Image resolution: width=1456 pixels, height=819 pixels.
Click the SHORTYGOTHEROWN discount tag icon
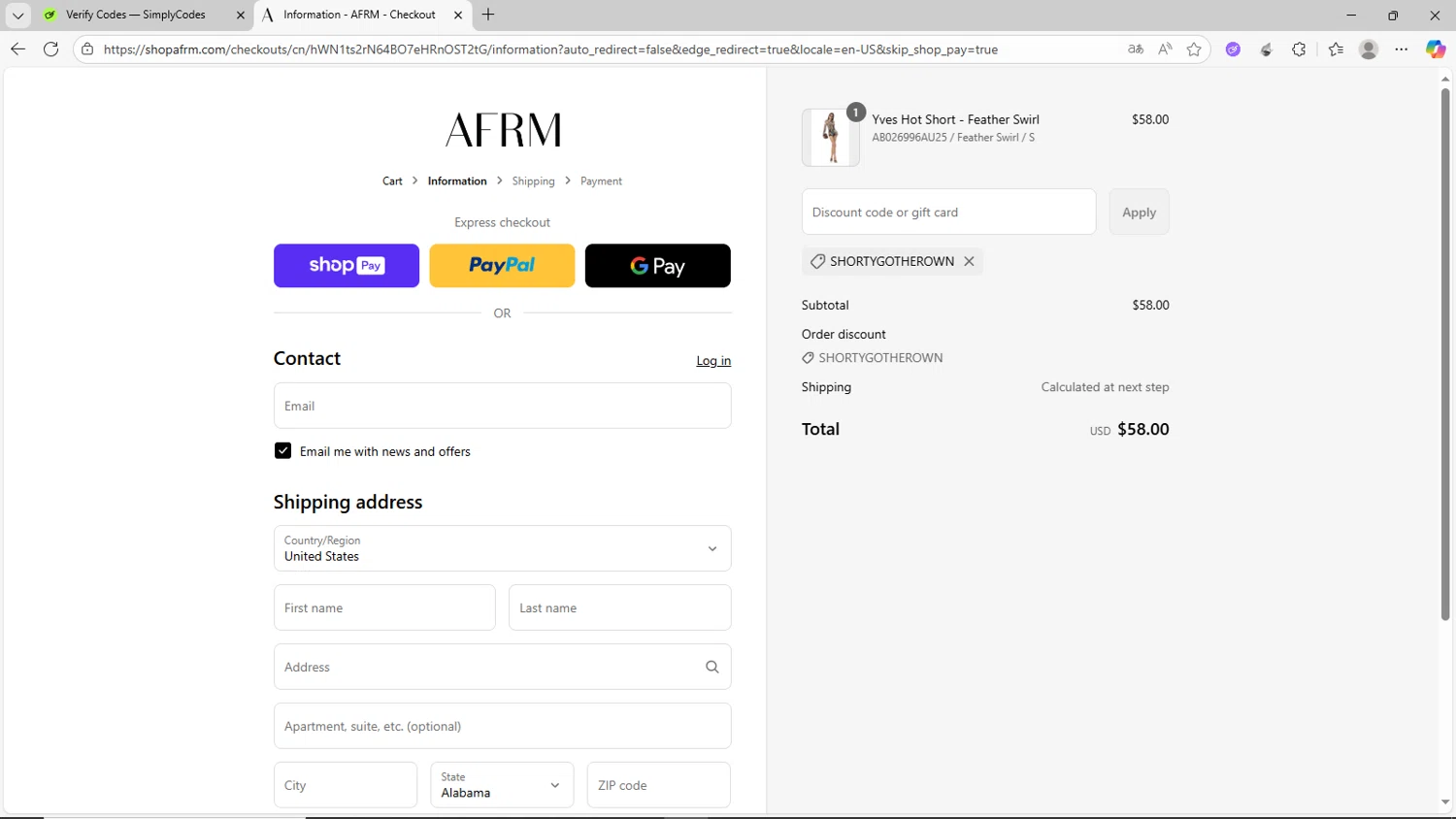817,261
